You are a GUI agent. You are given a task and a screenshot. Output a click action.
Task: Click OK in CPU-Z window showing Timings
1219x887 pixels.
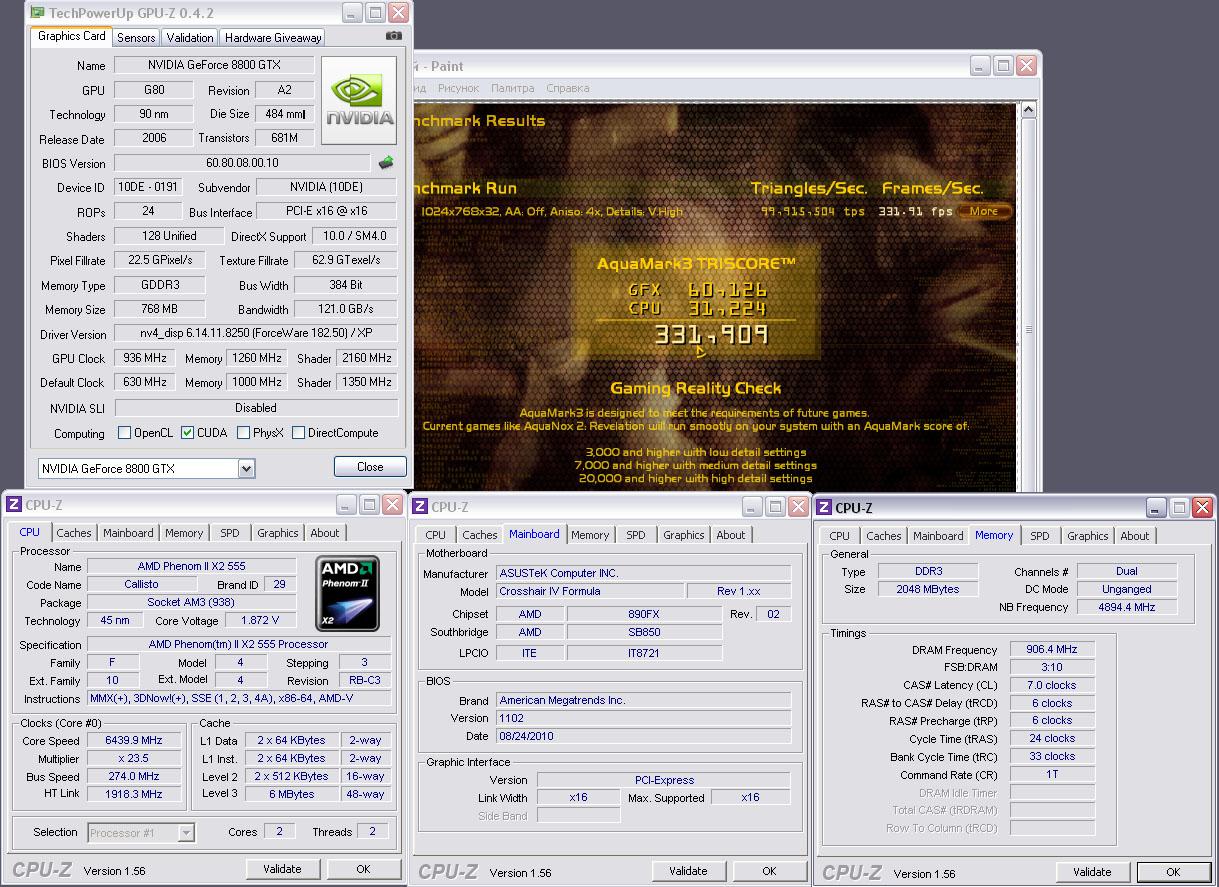click(1173, 872)
